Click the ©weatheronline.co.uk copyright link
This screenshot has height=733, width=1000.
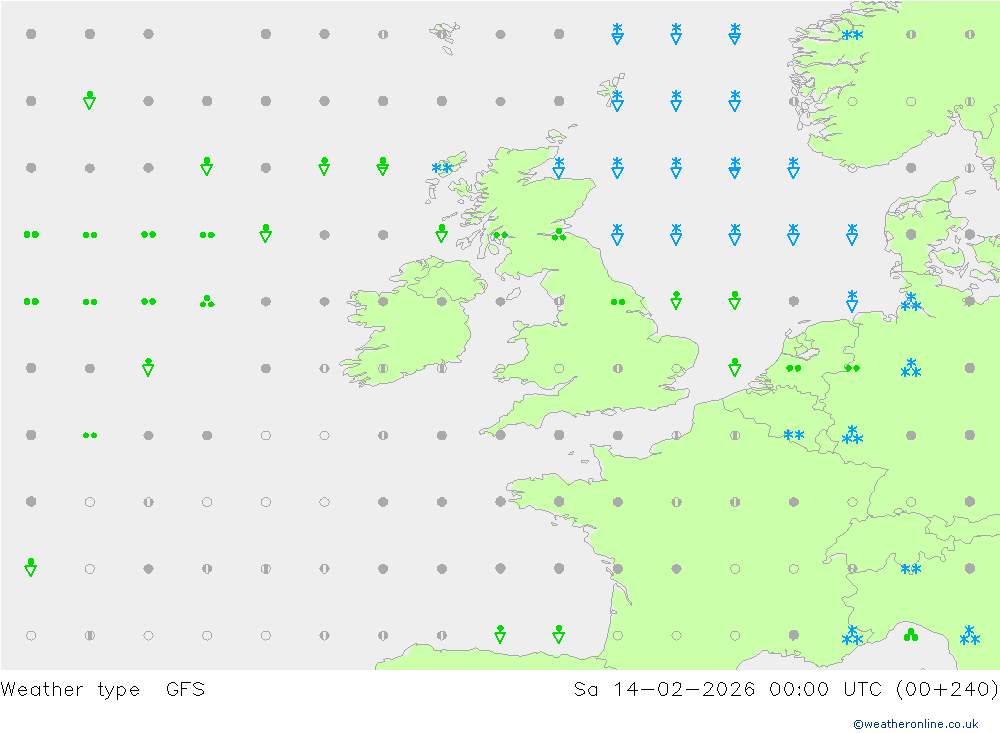click(915, 724)
